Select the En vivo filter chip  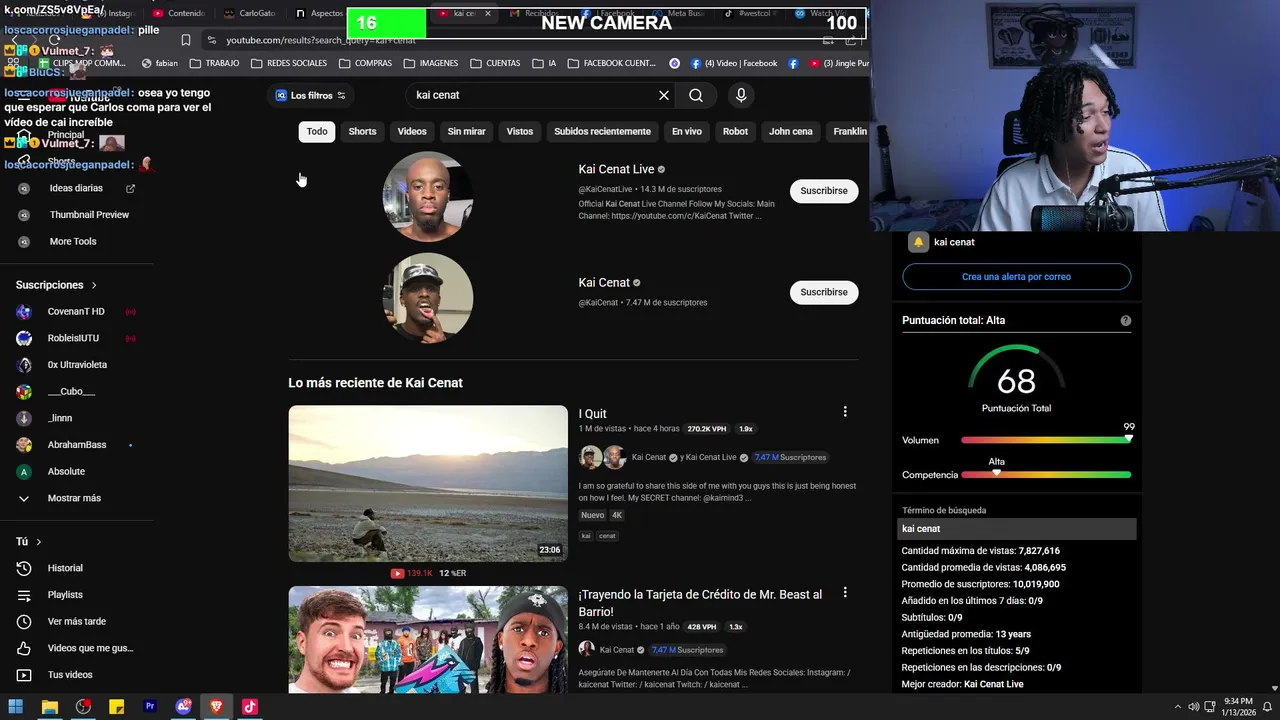pyautogui.click(x=686, y=132)
